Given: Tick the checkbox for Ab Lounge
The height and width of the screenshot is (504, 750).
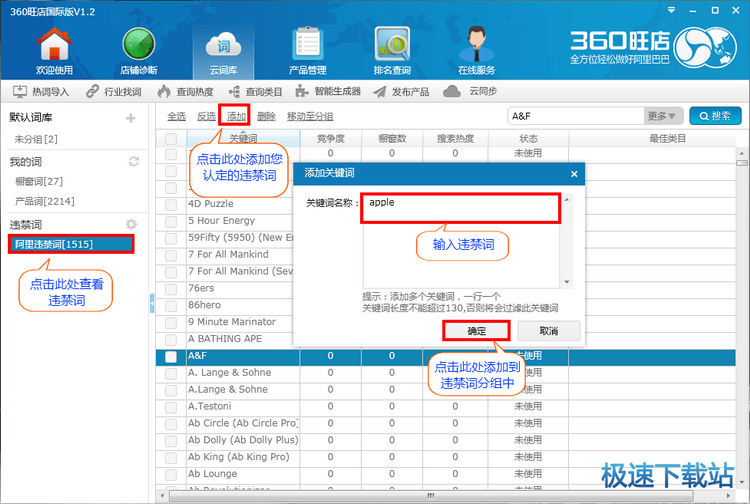Looking at the screenshot, I should [171, 474].
